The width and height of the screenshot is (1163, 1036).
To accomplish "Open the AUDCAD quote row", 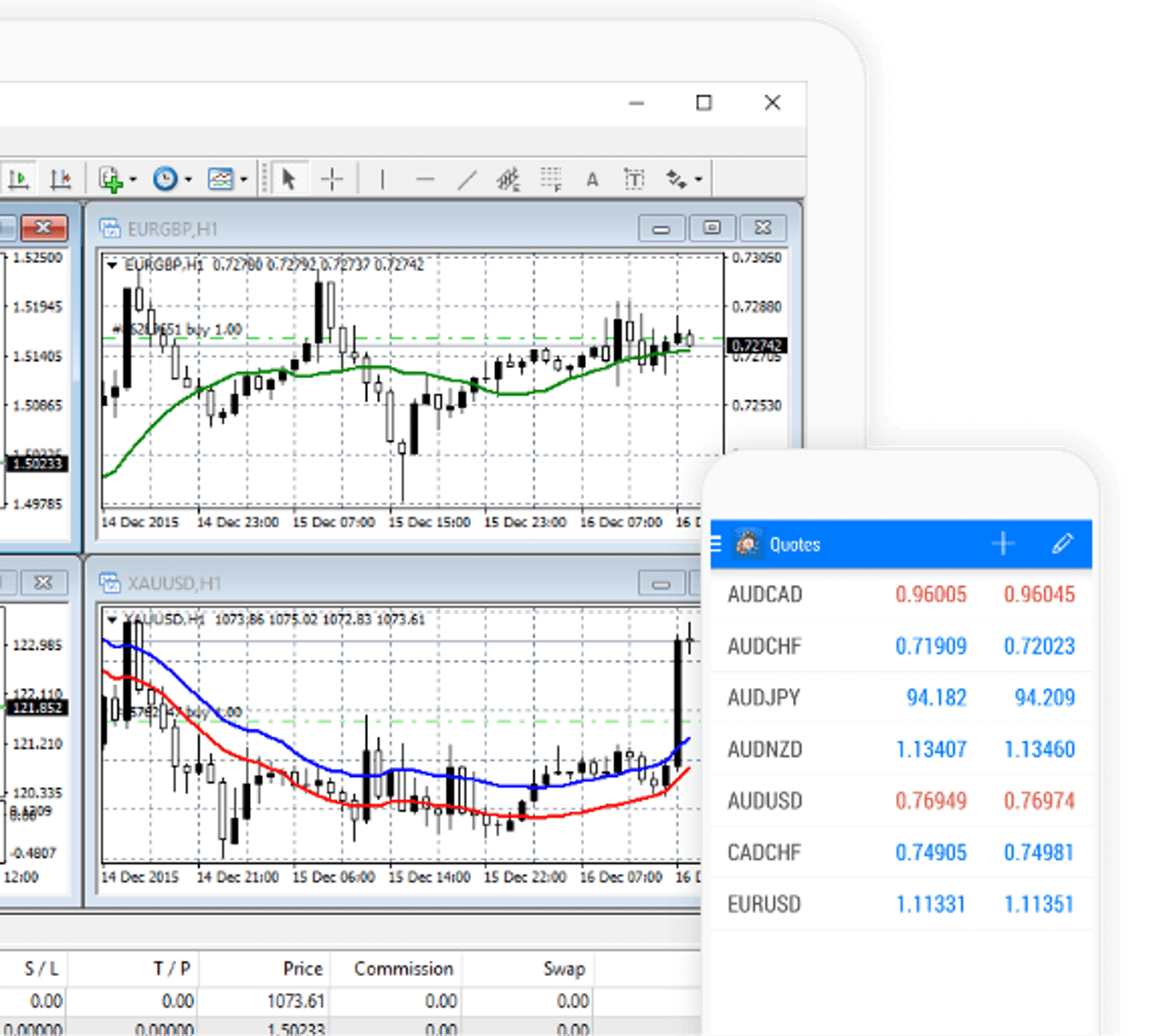I will tap(900, 594).
